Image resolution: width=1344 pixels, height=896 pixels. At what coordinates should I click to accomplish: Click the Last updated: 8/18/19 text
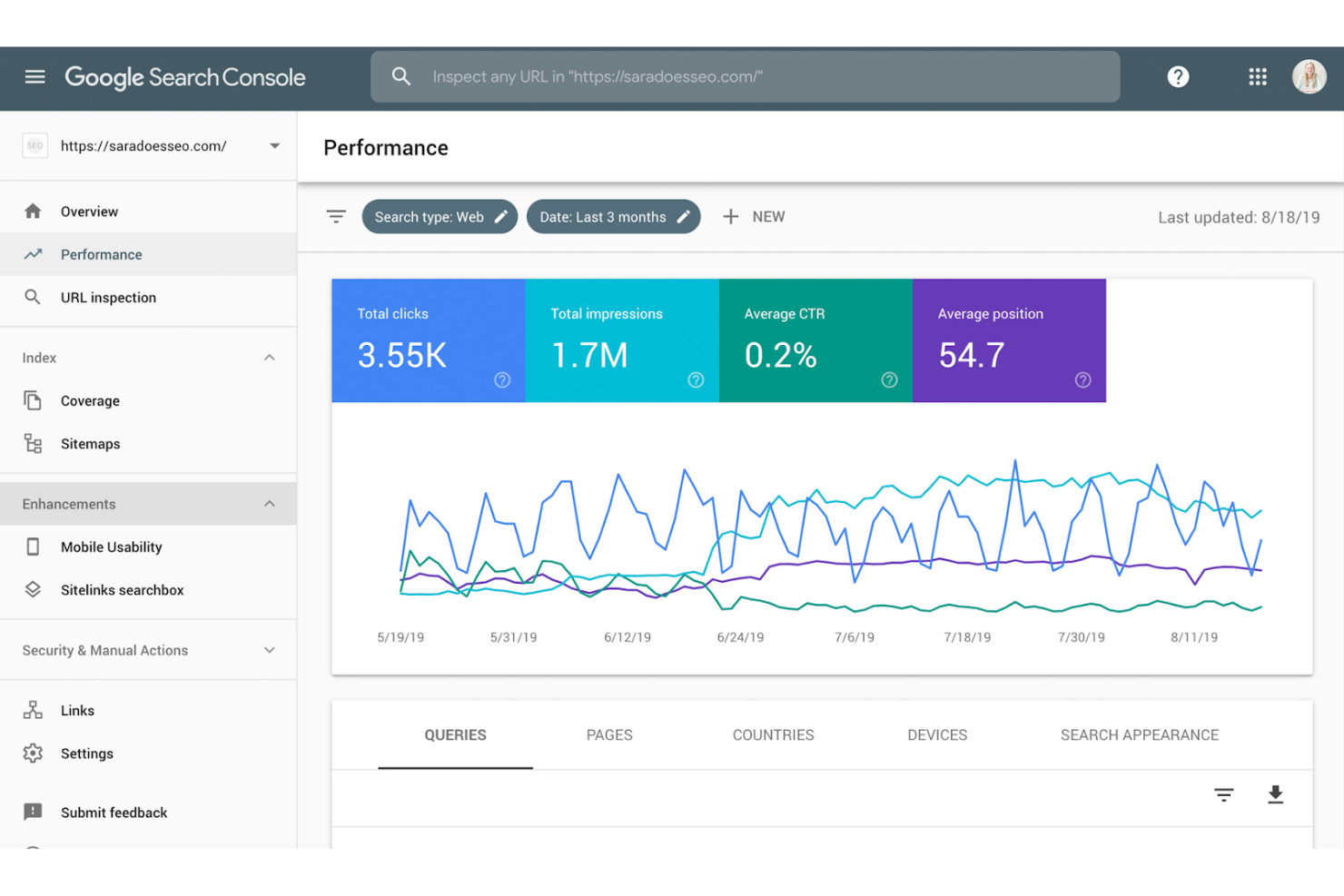click(x=1239, y=217)
